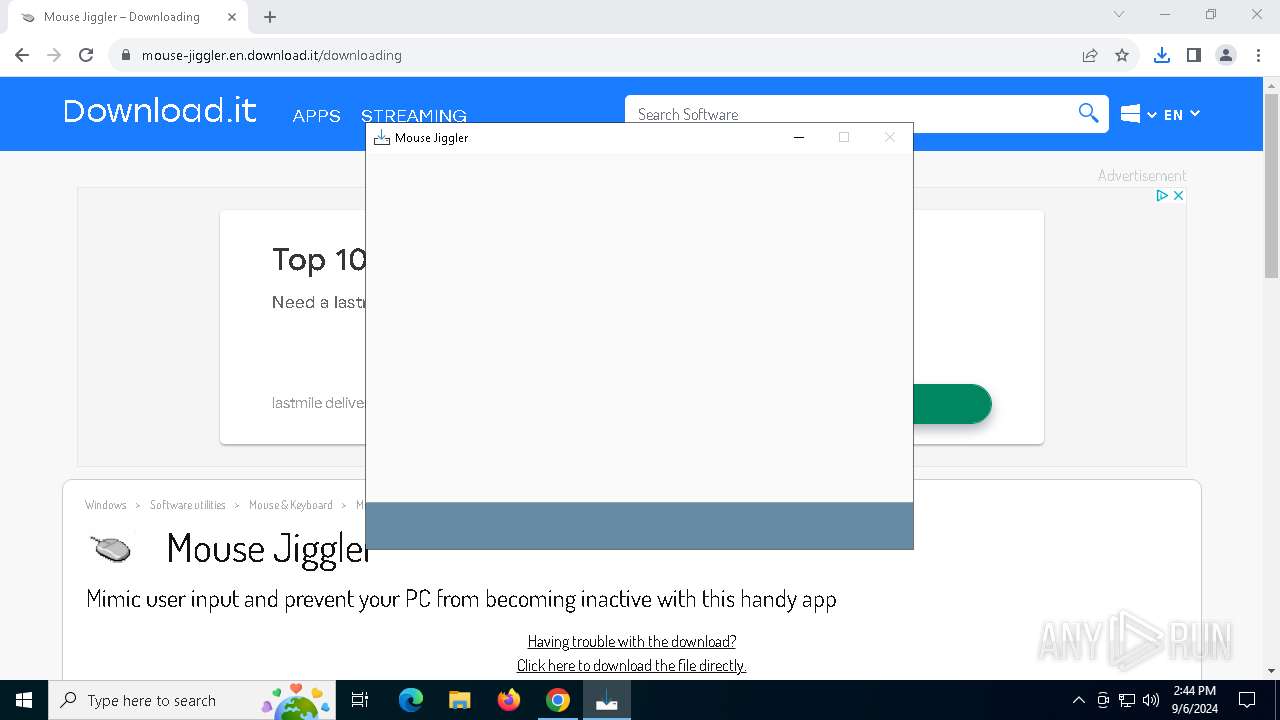Screen dimensions: 1280x720
Task: Launch Firefox from taskbar
Action: tap(509, 700)
